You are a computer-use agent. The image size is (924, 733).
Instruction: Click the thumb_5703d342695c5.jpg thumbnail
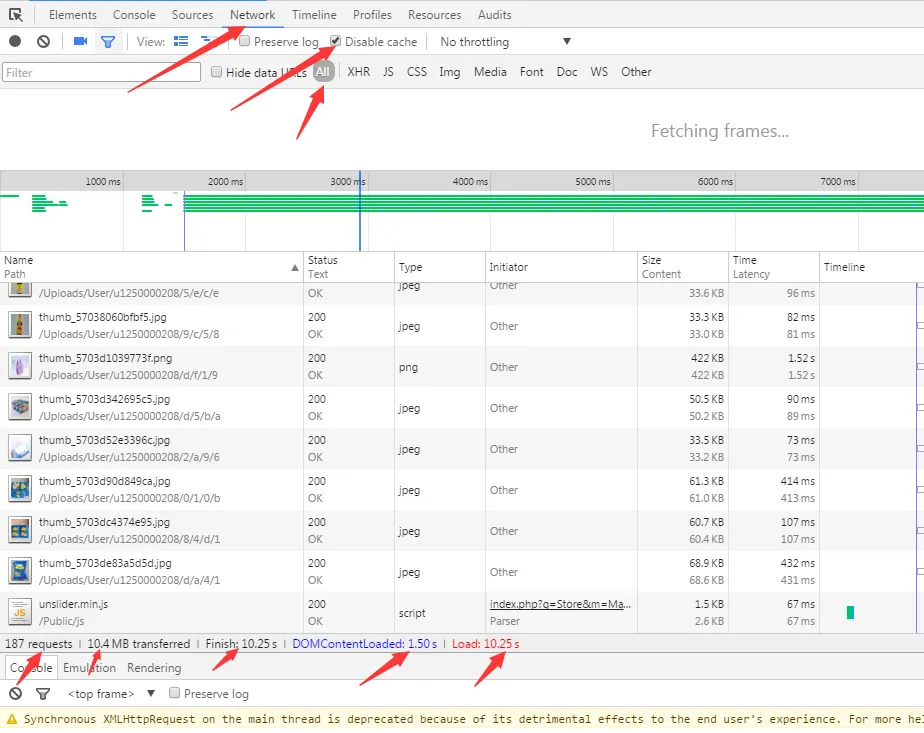[x=20, y=407]
